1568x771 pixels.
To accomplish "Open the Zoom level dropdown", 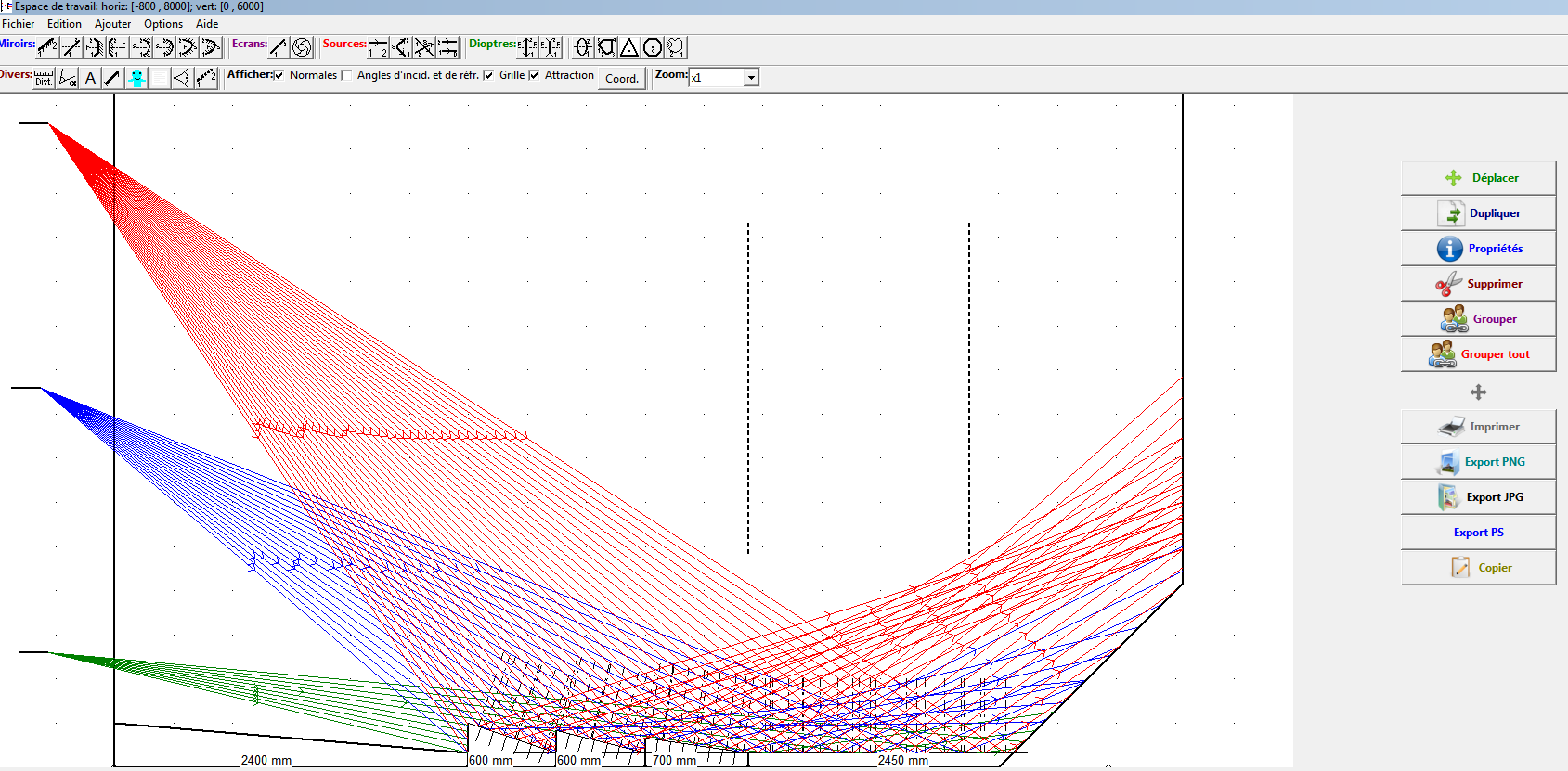I will point(751,78).
